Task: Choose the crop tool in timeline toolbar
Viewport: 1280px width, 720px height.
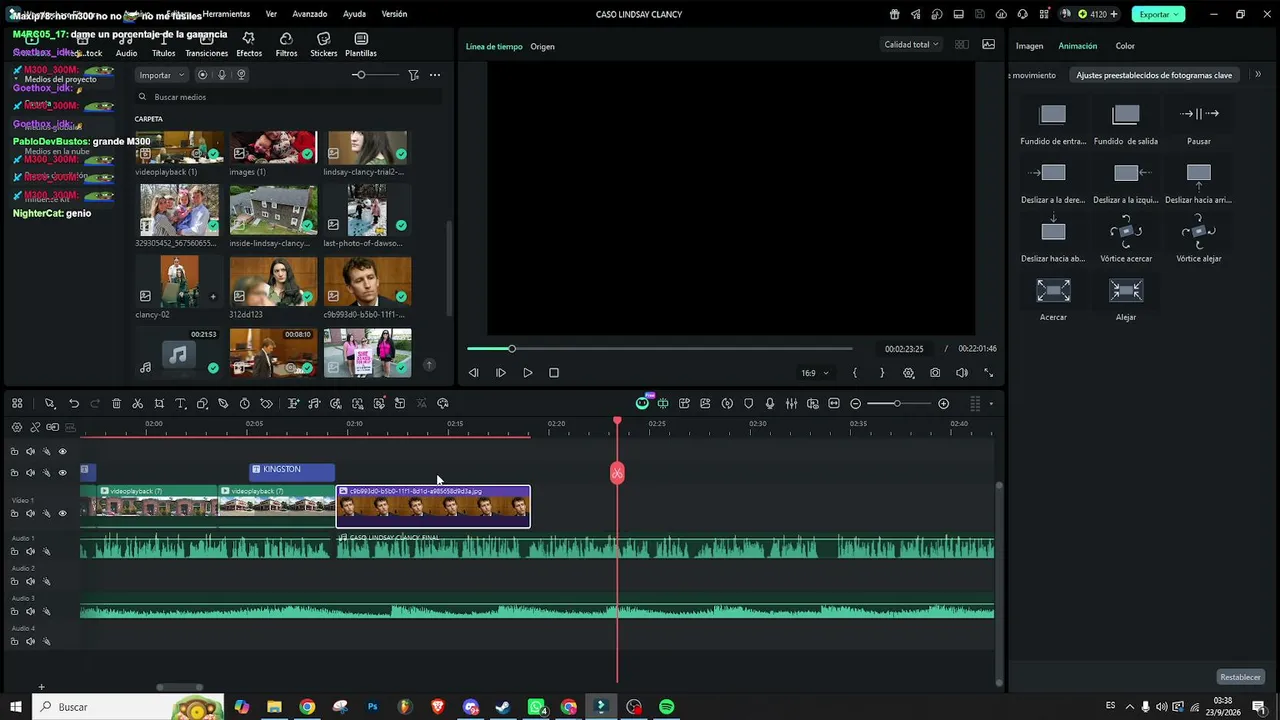Action: click(159, 404)
